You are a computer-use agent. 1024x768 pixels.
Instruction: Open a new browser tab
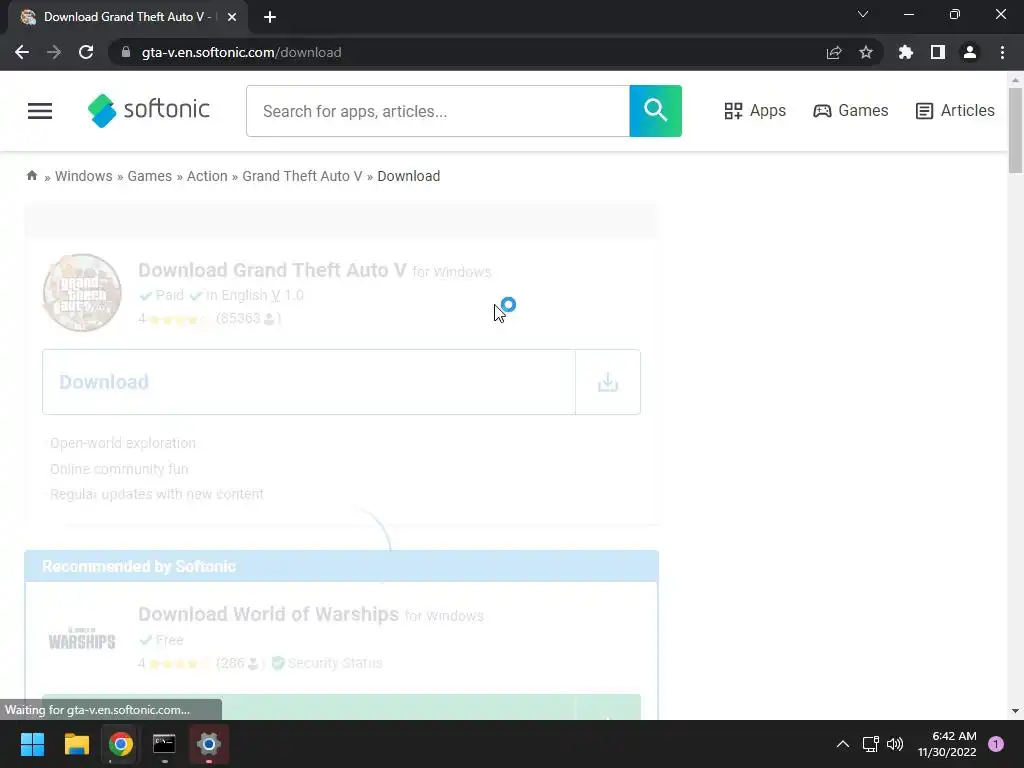pos(270,17)
